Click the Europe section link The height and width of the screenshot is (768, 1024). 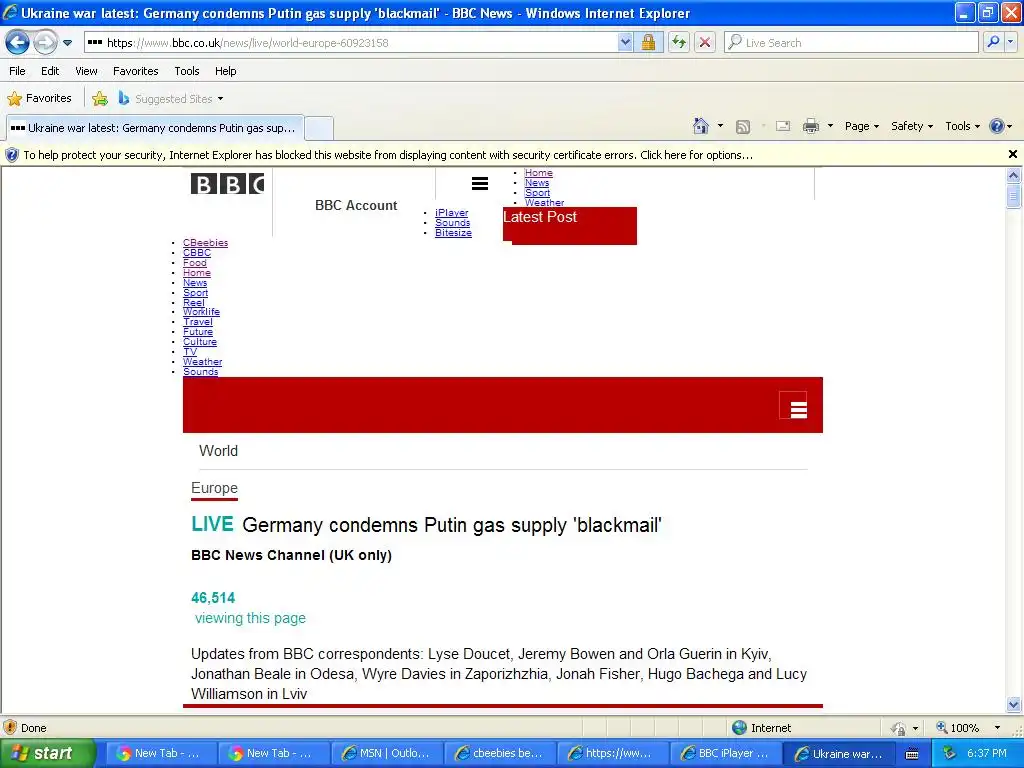214,488
